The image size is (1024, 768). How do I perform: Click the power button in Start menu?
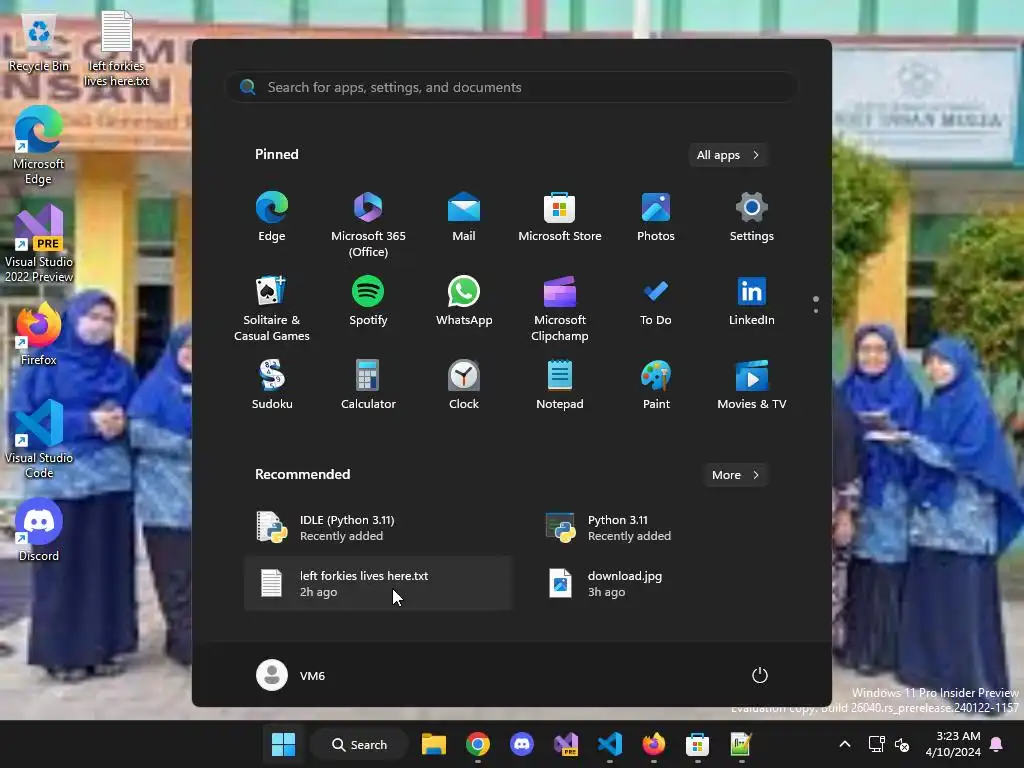click(x=760, y=675)
